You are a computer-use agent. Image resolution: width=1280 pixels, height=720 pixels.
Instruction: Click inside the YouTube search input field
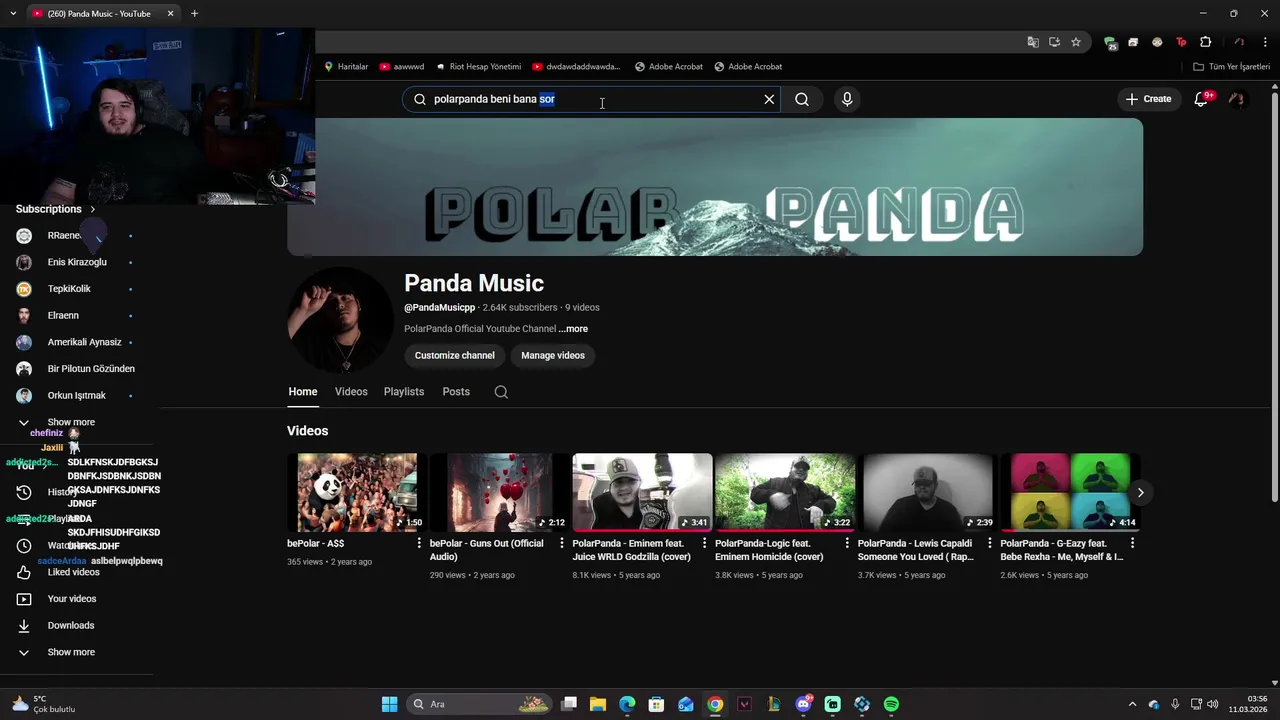pyautogui.click(x=590, y=99)
